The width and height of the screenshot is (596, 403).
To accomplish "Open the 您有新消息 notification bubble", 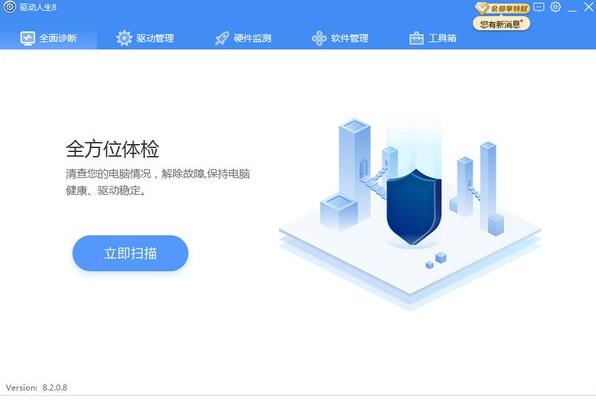I will pyautogui.click(x=501, y=24).
